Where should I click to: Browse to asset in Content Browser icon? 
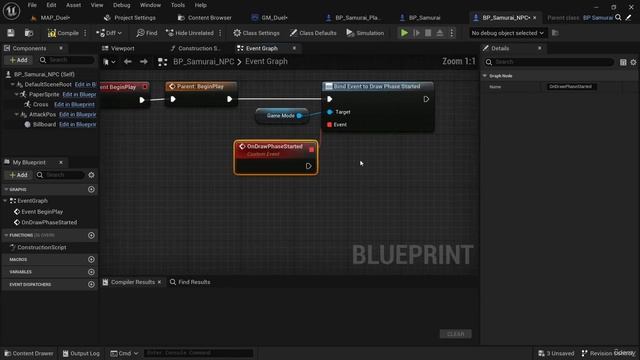tap(29, 33)
